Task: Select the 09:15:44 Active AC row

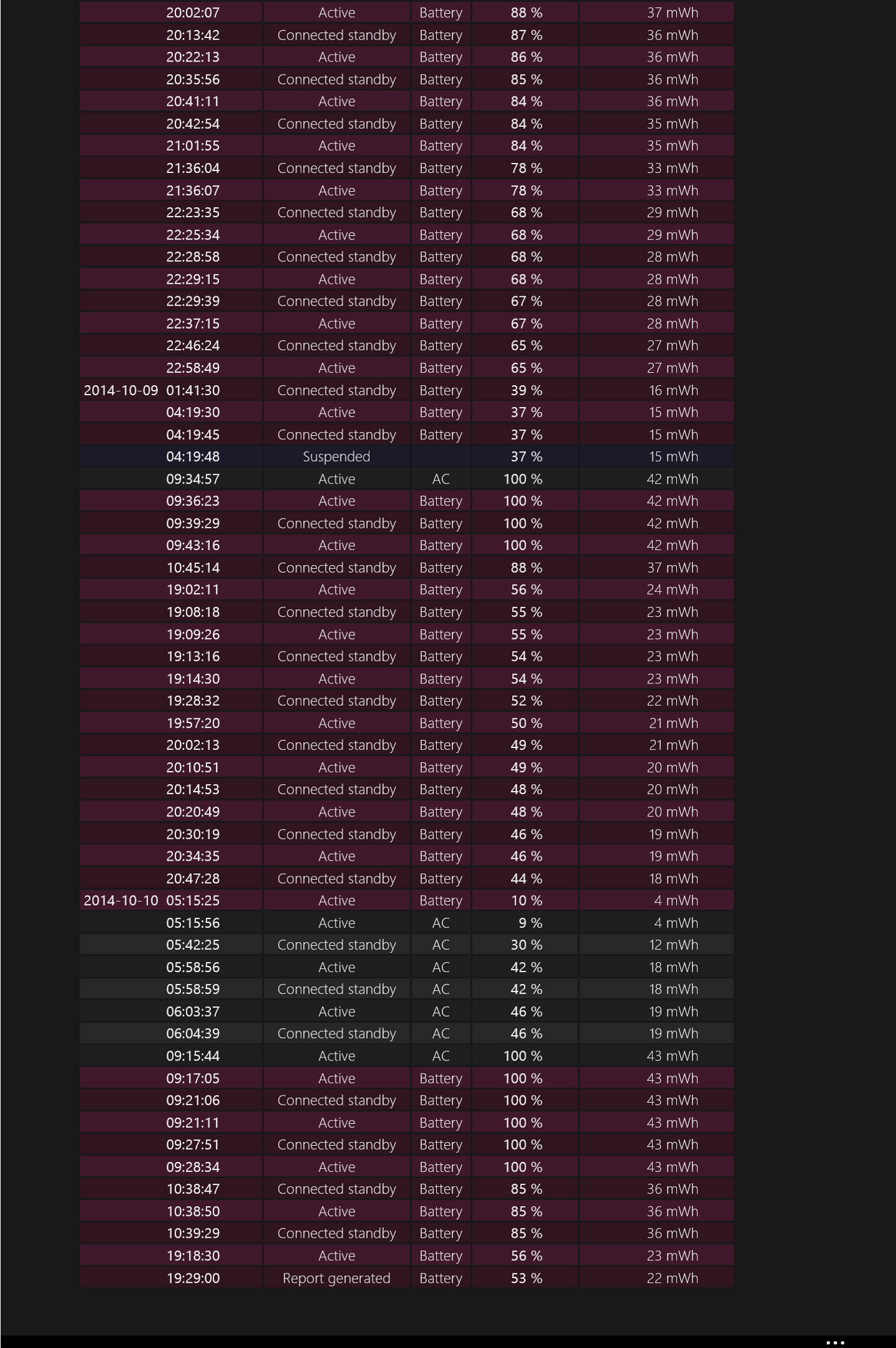Action: point(406,1055)
